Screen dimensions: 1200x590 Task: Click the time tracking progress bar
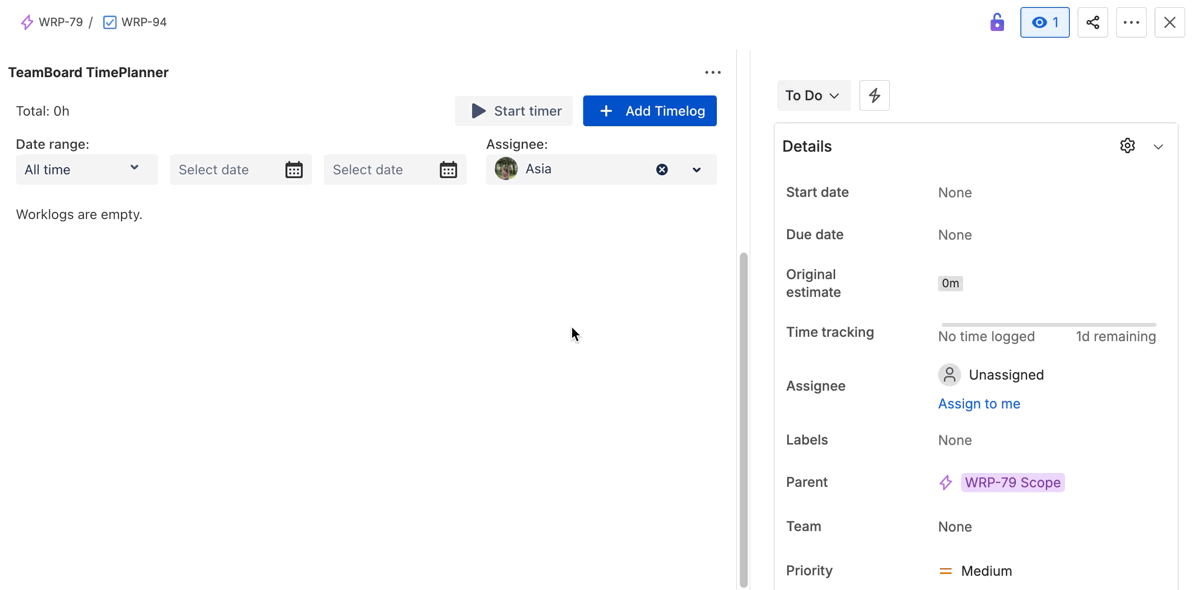click(x=1047, y=325)
